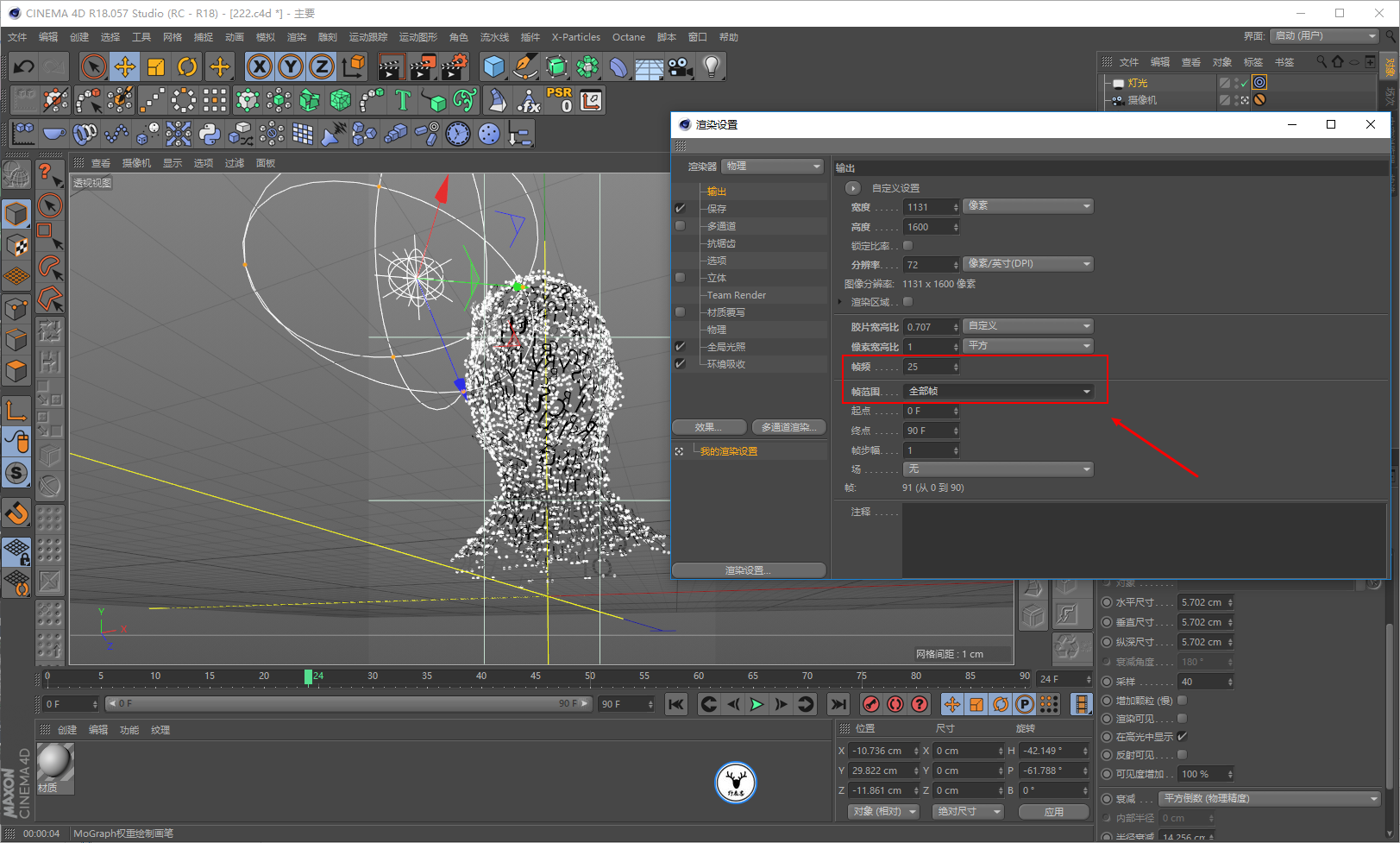This screenshot has height=843, width=1400.
Task: Open Film Aspect custom dropdown
Action: (1028, 326)
